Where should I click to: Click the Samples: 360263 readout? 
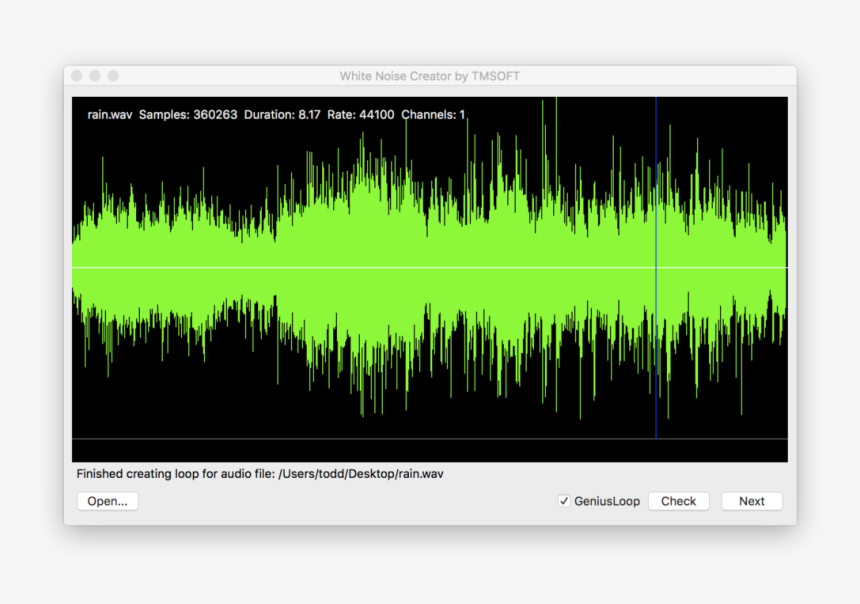click(x=188, y=115)
